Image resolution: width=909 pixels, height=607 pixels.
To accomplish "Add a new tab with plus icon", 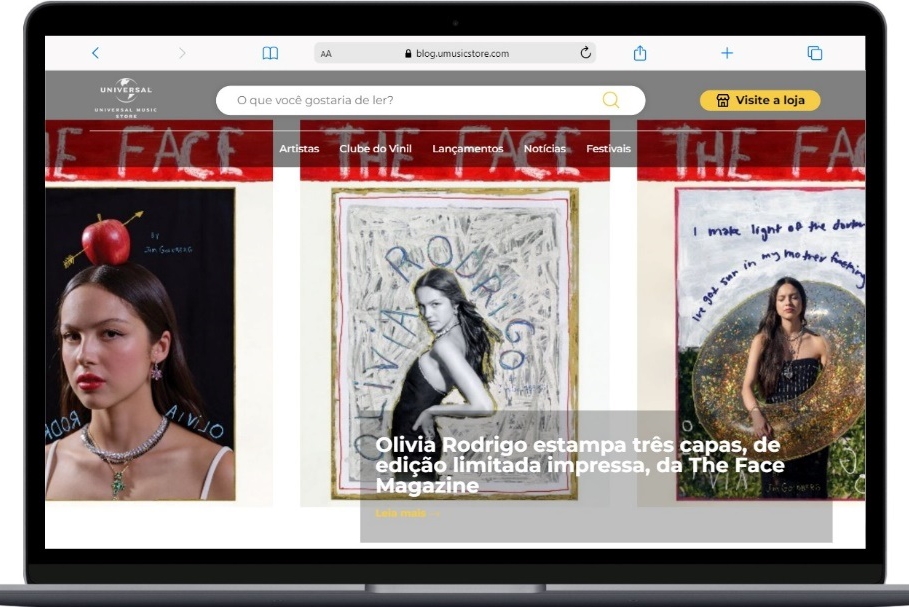I will (727, 53).
